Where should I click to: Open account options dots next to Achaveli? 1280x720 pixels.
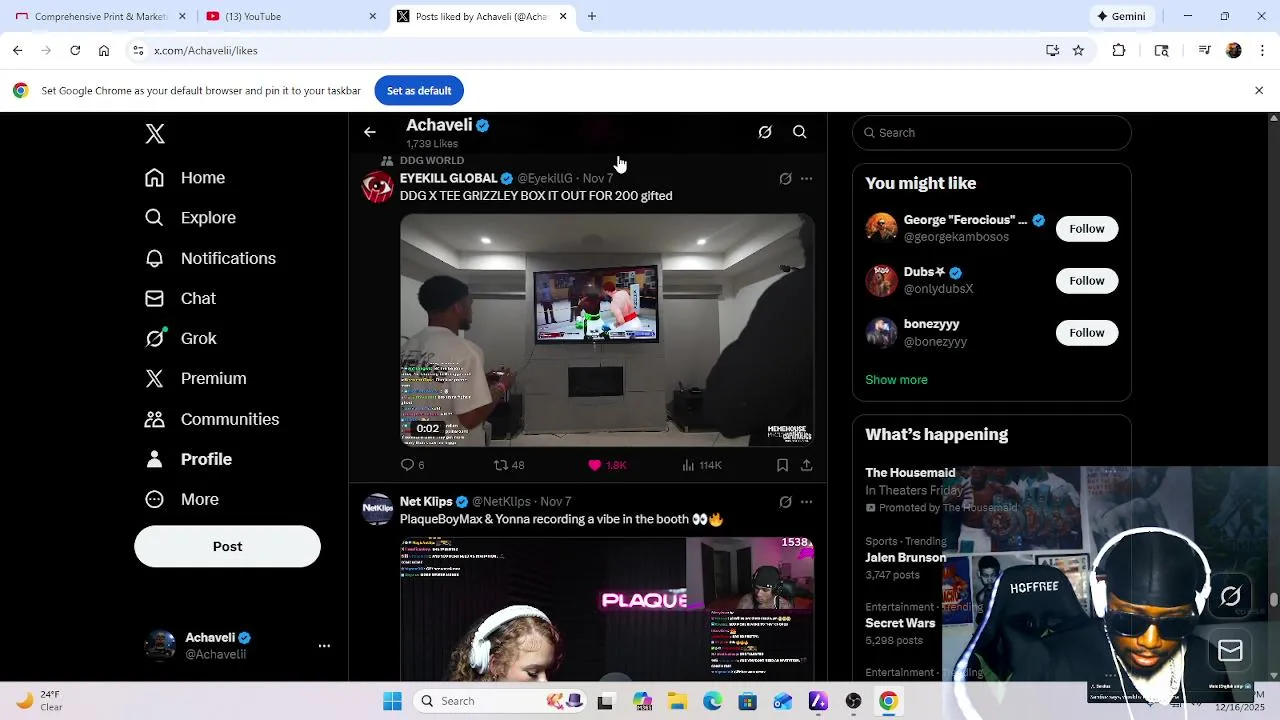(324, 646)
